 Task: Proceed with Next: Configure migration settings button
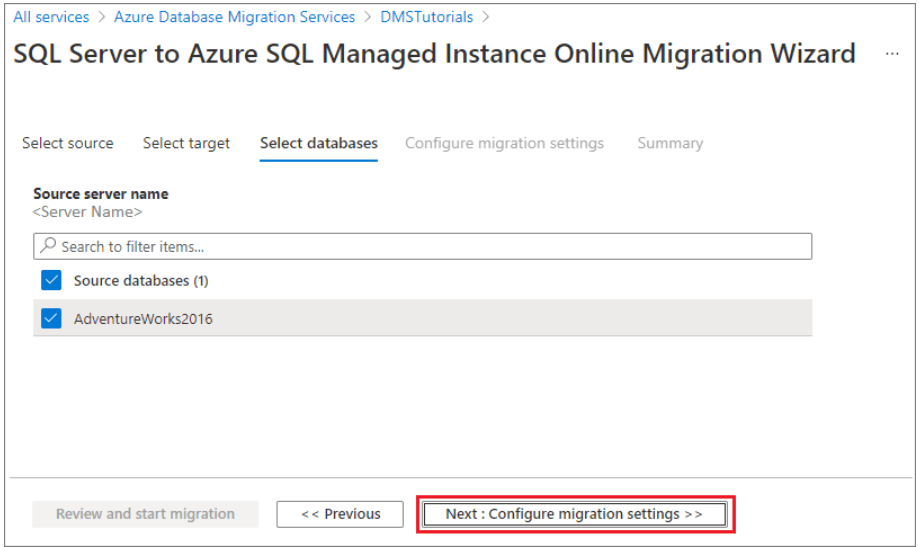[574, 514]
